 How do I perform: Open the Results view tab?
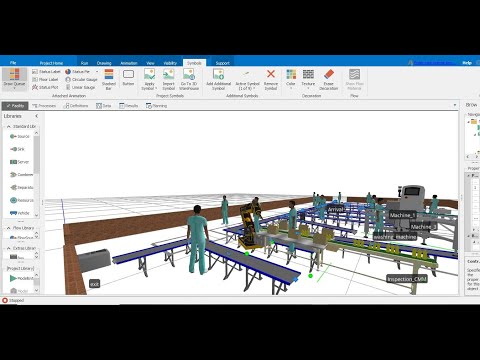[128, 106]
